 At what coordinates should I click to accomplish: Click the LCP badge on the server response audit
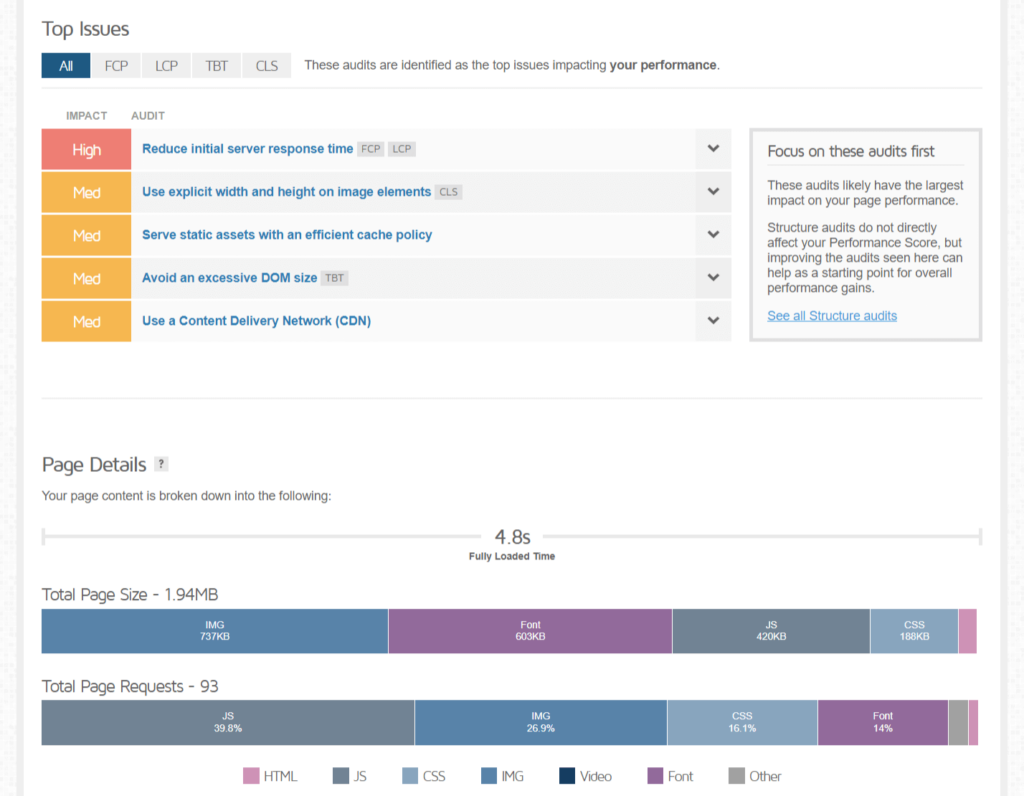tap(401, 148)
